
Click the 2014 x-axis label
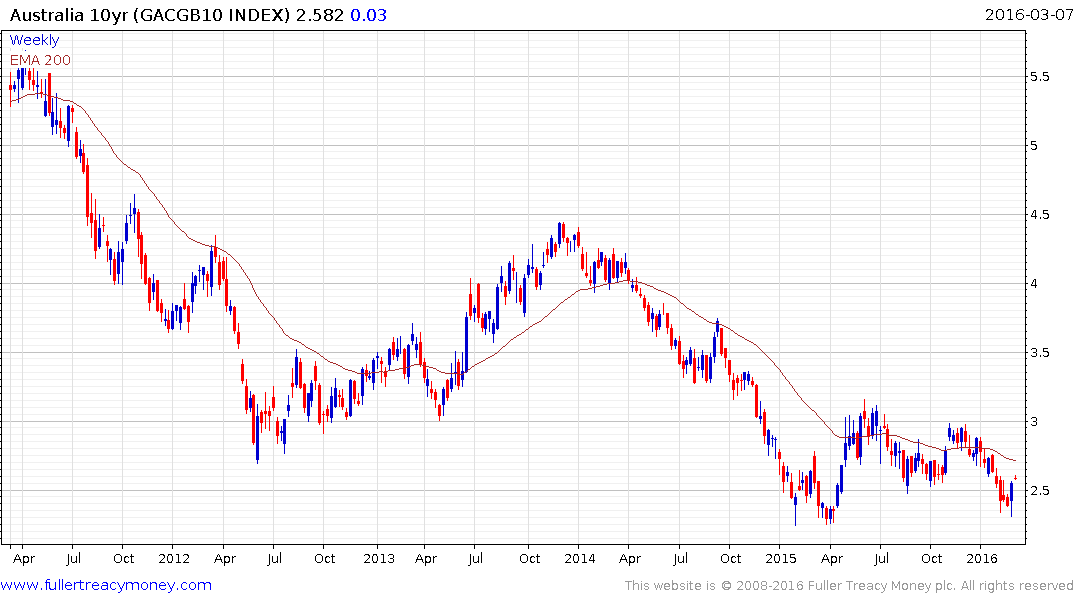click(x=580, y=558)
